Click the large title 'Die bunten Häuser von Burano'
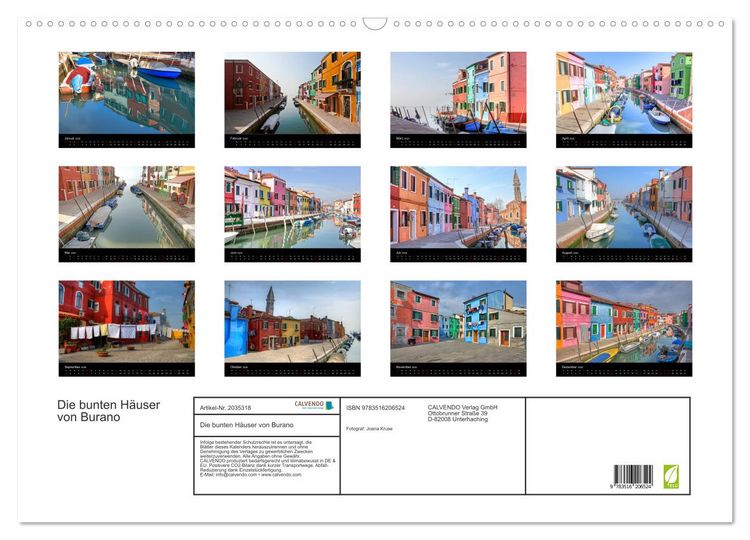The image size is (750, 540). [x=109, y=411]
